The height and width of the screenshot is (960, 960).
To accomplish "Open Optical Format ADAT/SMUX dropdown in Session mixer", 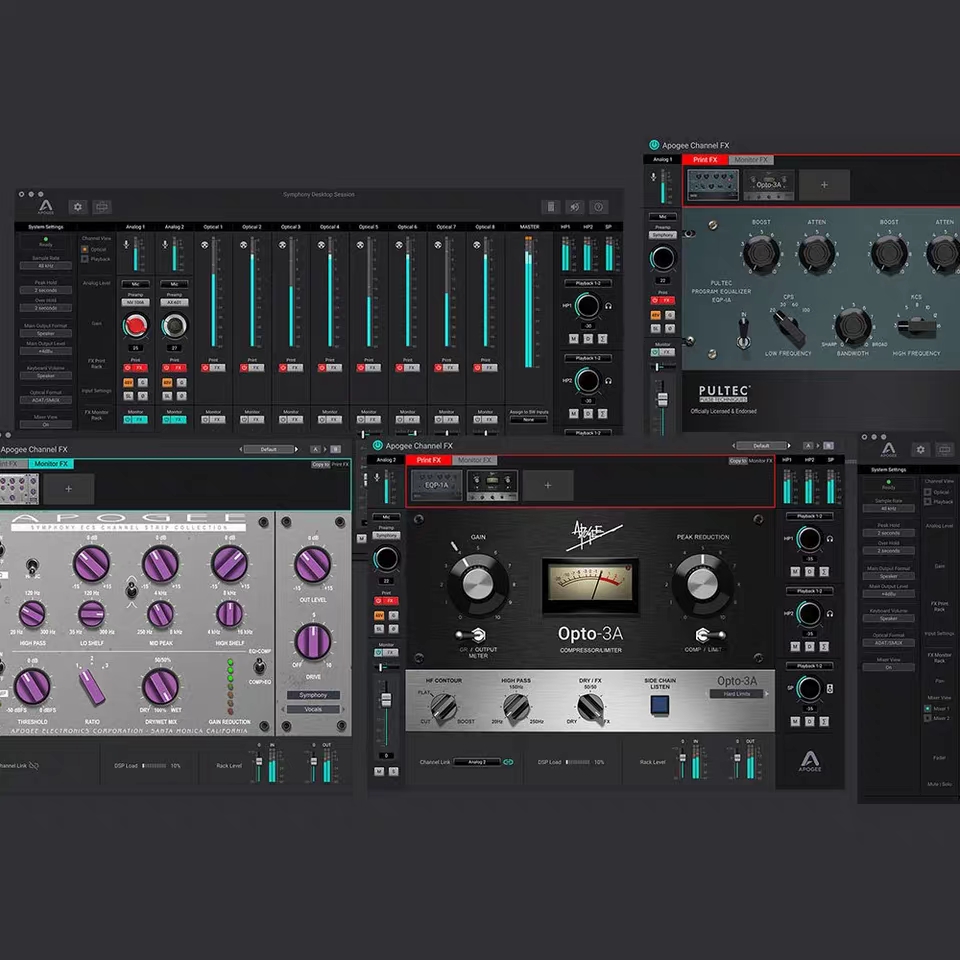I will 46,400.
